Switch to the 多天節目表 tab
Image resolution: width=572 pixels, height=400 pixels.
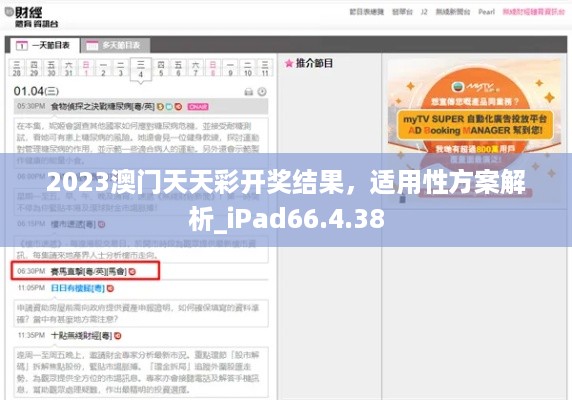[x=115, y=46]
